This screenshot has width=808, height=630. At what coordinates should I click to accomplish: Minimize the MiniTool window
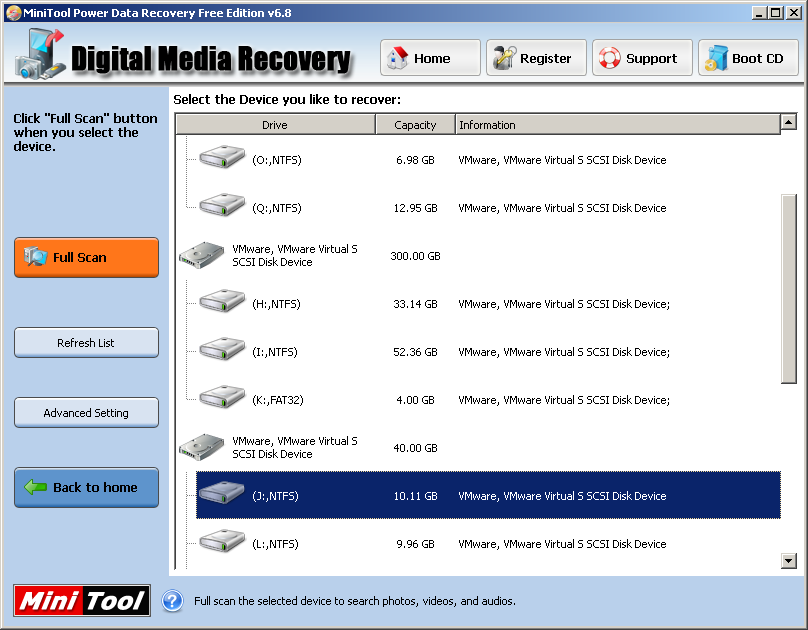(x=759, y=13)
